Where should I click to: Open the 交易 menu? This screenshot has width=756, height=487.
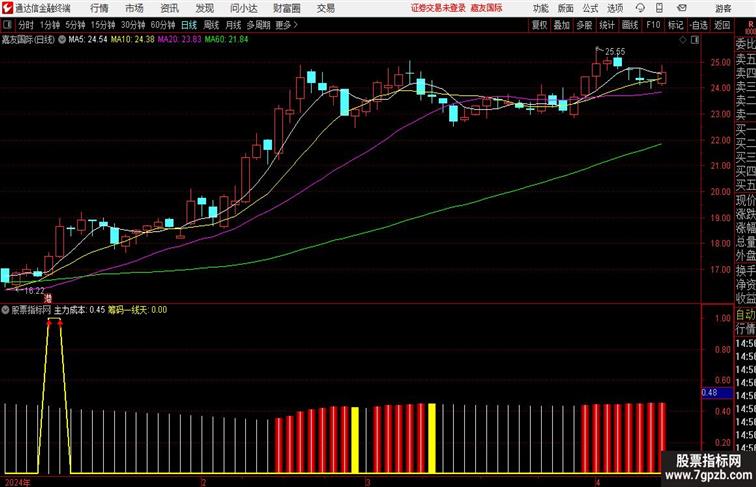click(325, 8)
